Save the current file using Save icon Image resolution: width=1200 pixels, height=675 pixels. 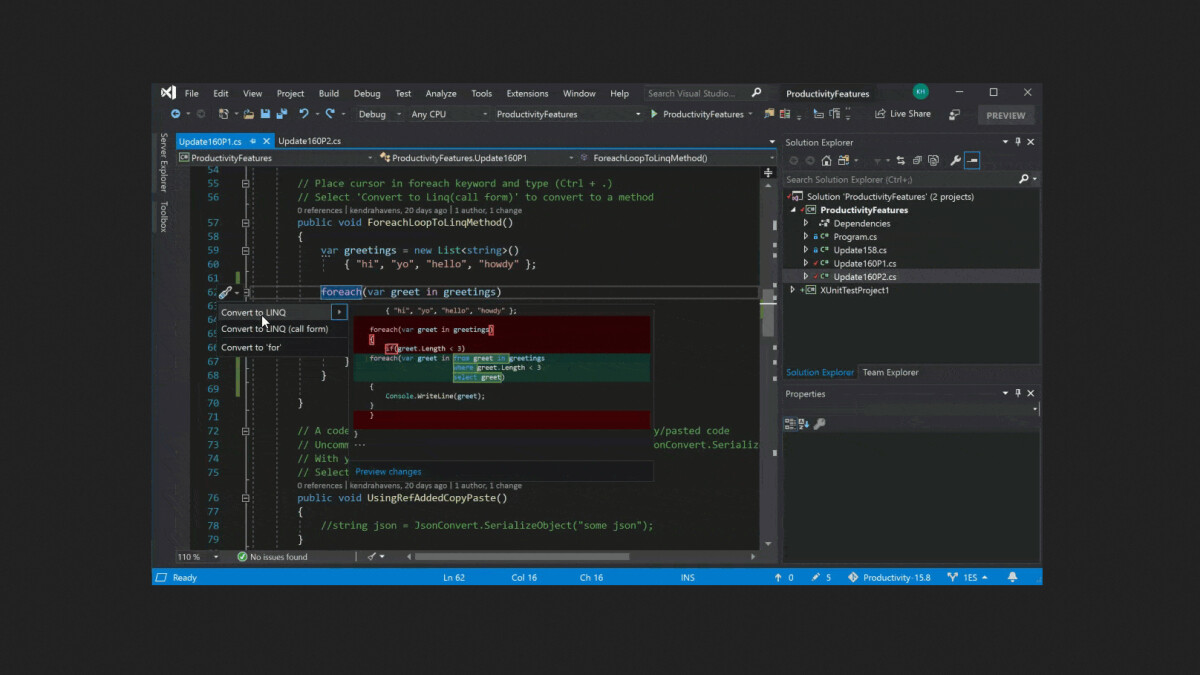[x=267, y=114]
